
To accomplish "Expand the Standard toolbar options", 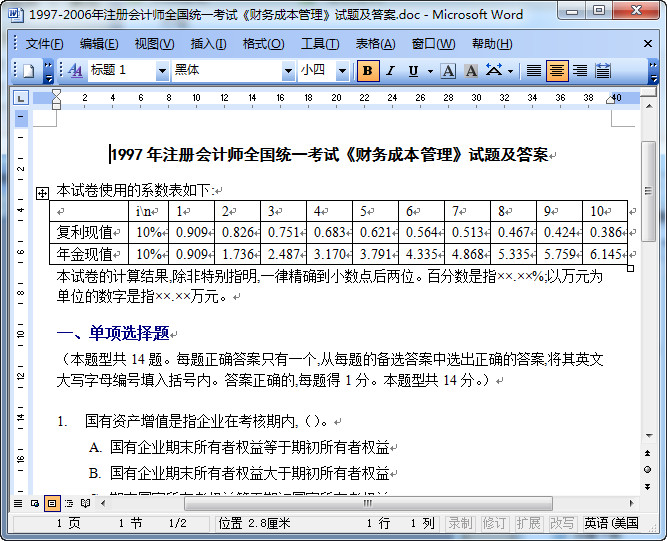I will point(48,71).
